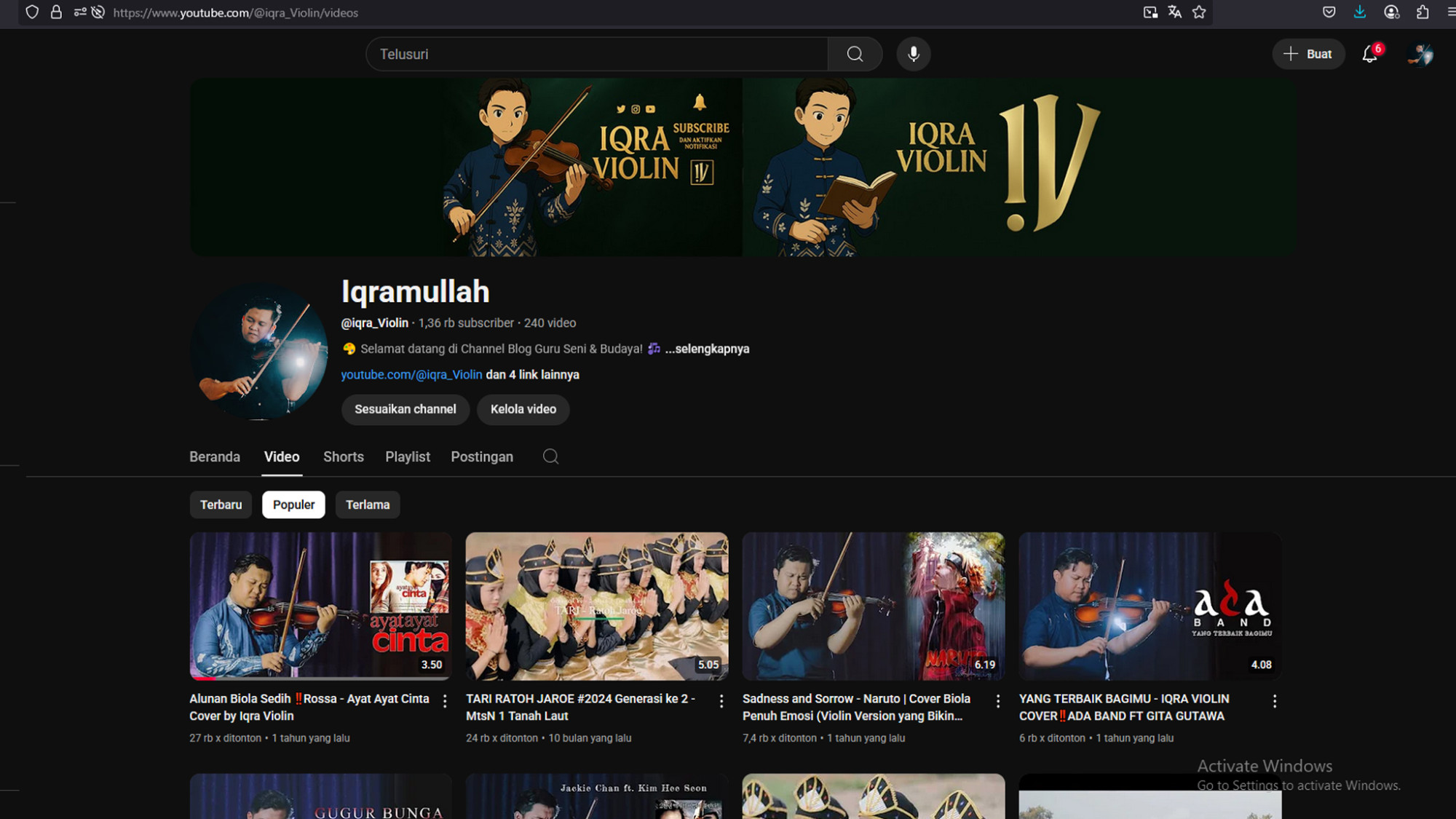Click the channel banner image
This screenshot has height=819, width=1456.
click(743, 167)
